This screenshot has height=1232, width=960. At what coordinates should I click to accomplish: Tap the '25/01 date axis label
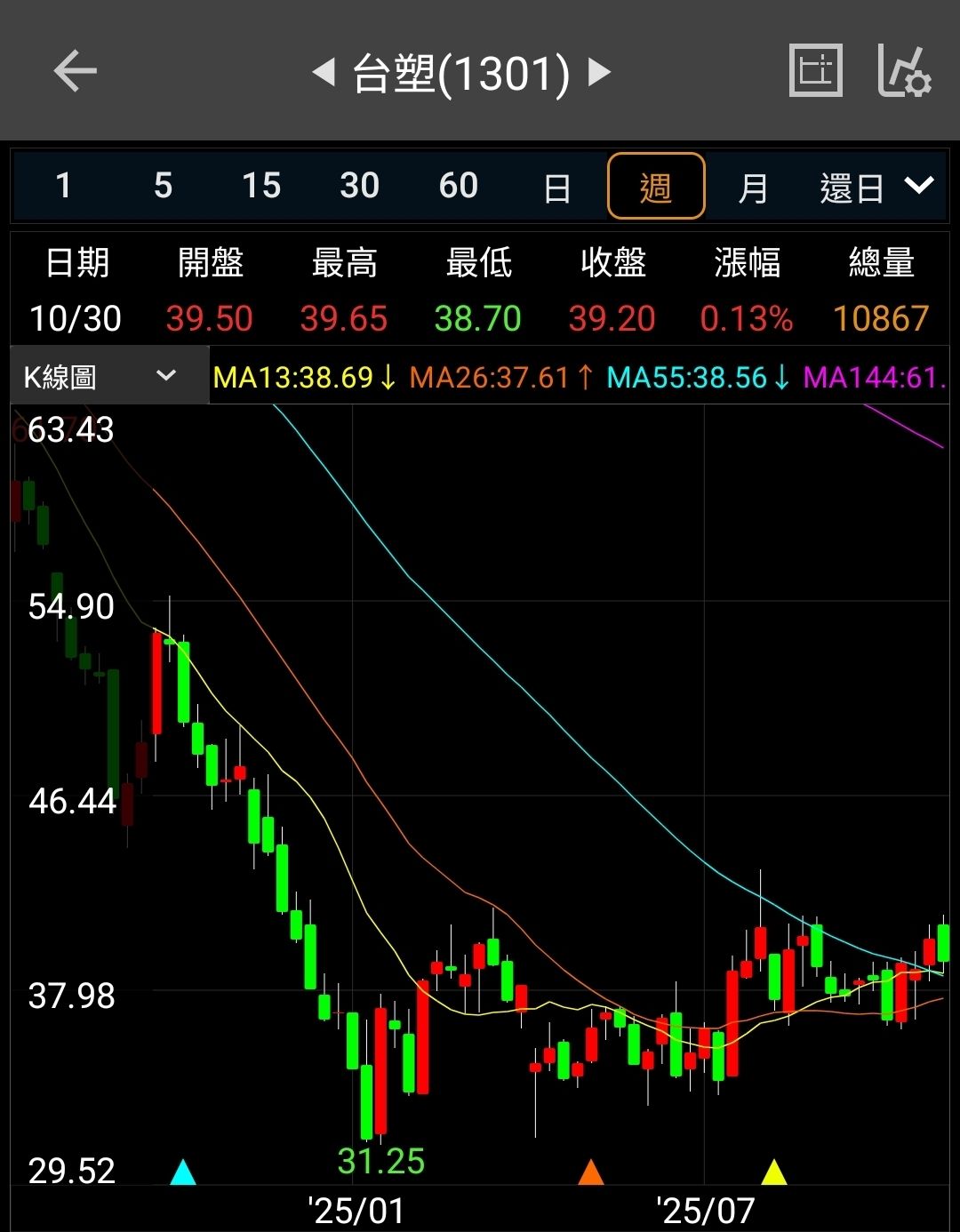pyautogui.click(x=356, y=1211)
